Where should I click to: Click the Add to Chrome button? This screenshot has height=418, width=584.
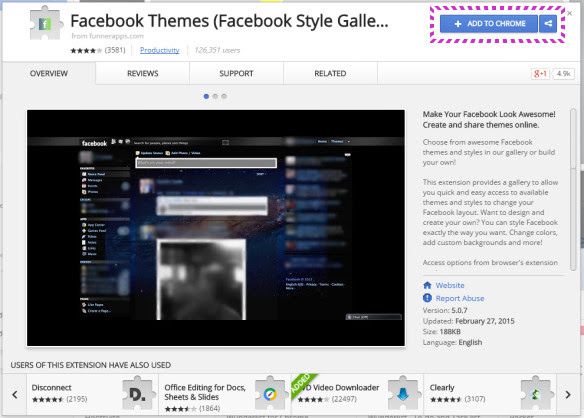click(489, 24)
